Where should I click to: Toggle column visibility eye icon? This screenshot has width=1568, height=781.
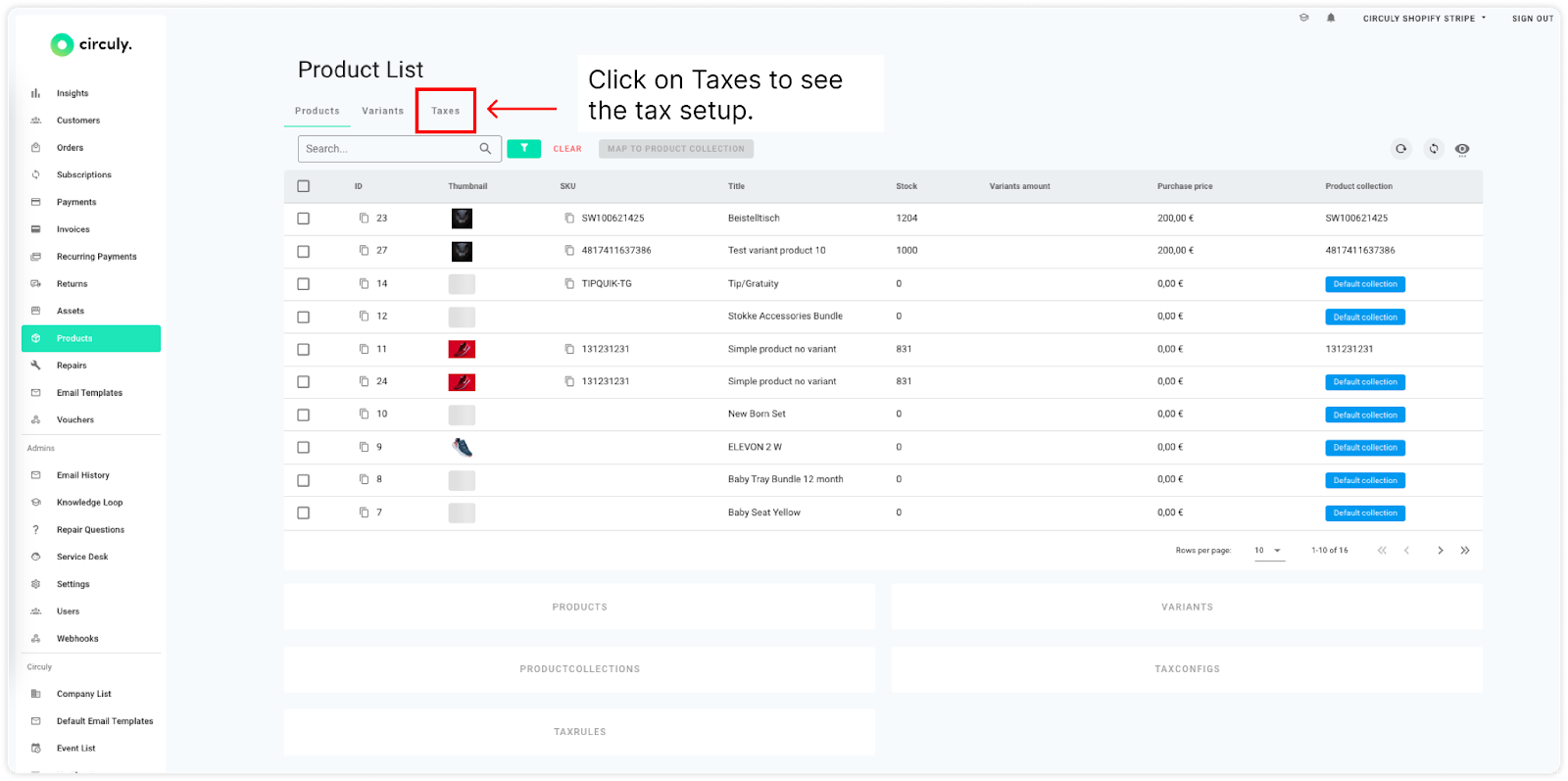[1462, 149]
